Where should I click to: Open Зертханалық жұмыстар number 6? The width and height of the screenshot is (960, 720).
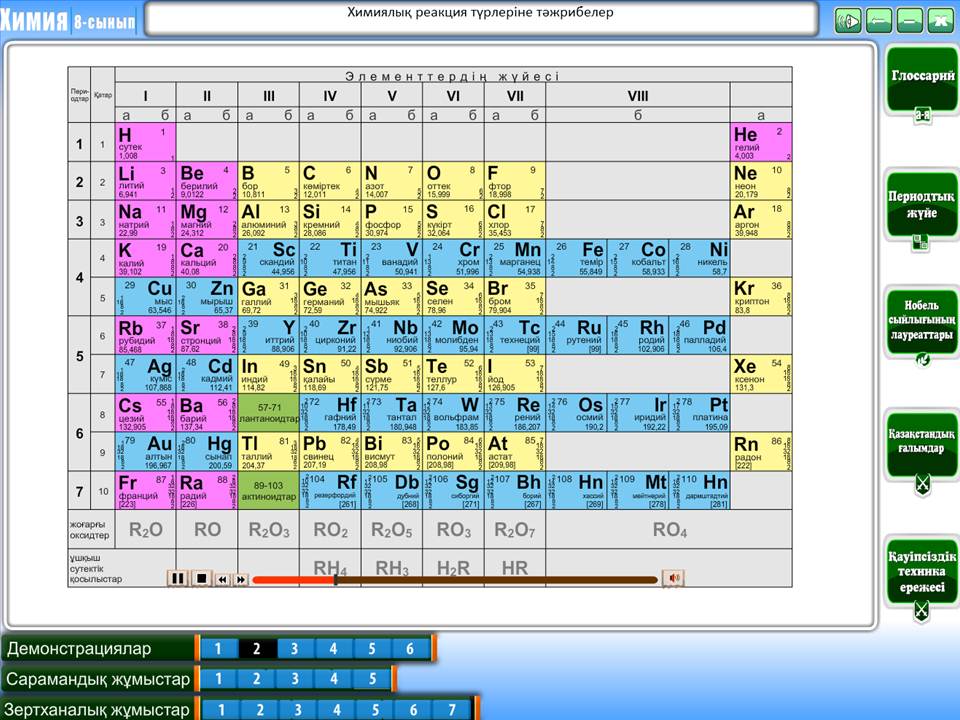[x=414, y=710]
